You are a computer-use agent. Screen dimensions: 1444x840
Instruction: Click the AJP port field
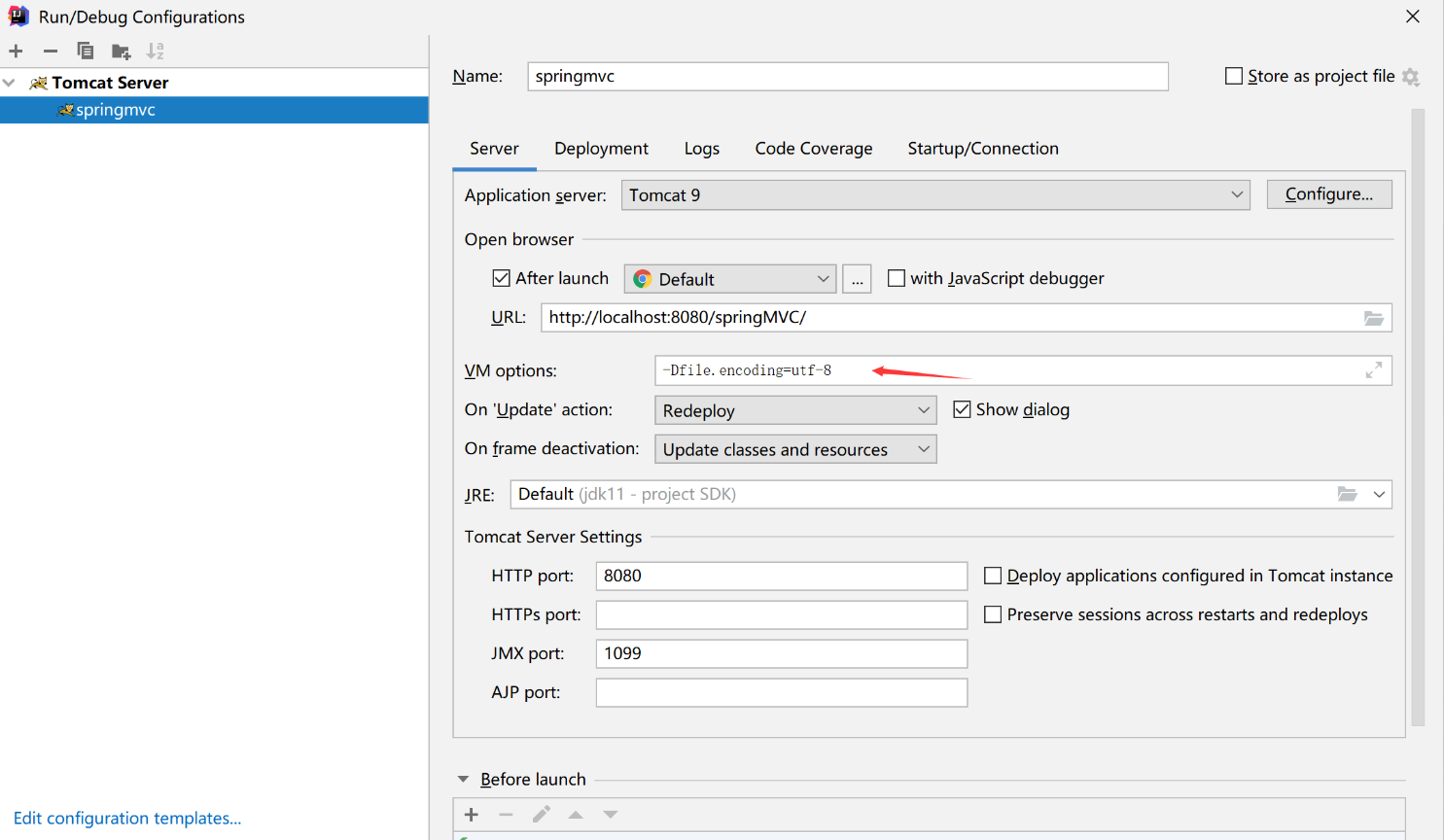(782, 692)
